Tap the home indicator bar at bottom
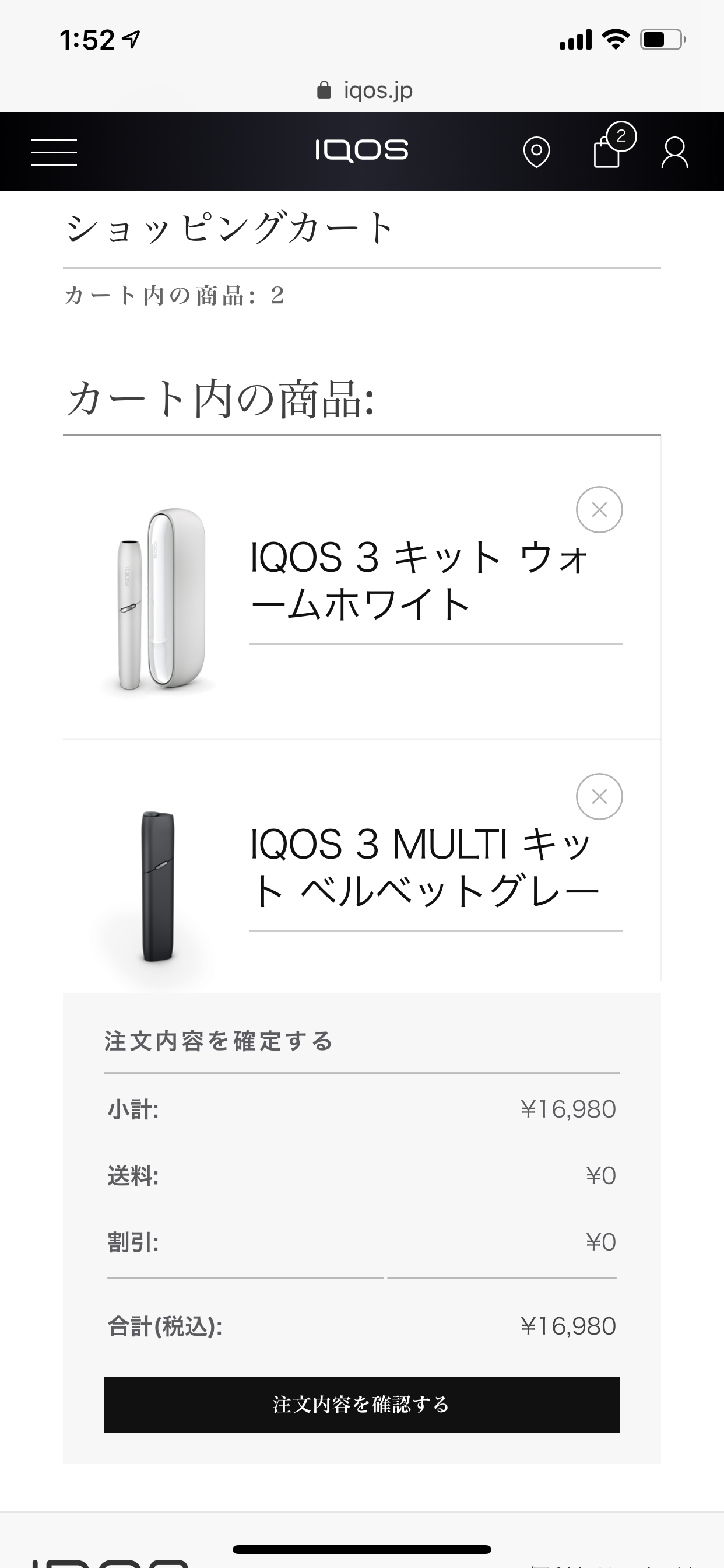This screenshot has width=724, height=1568. click(361, 1549)
